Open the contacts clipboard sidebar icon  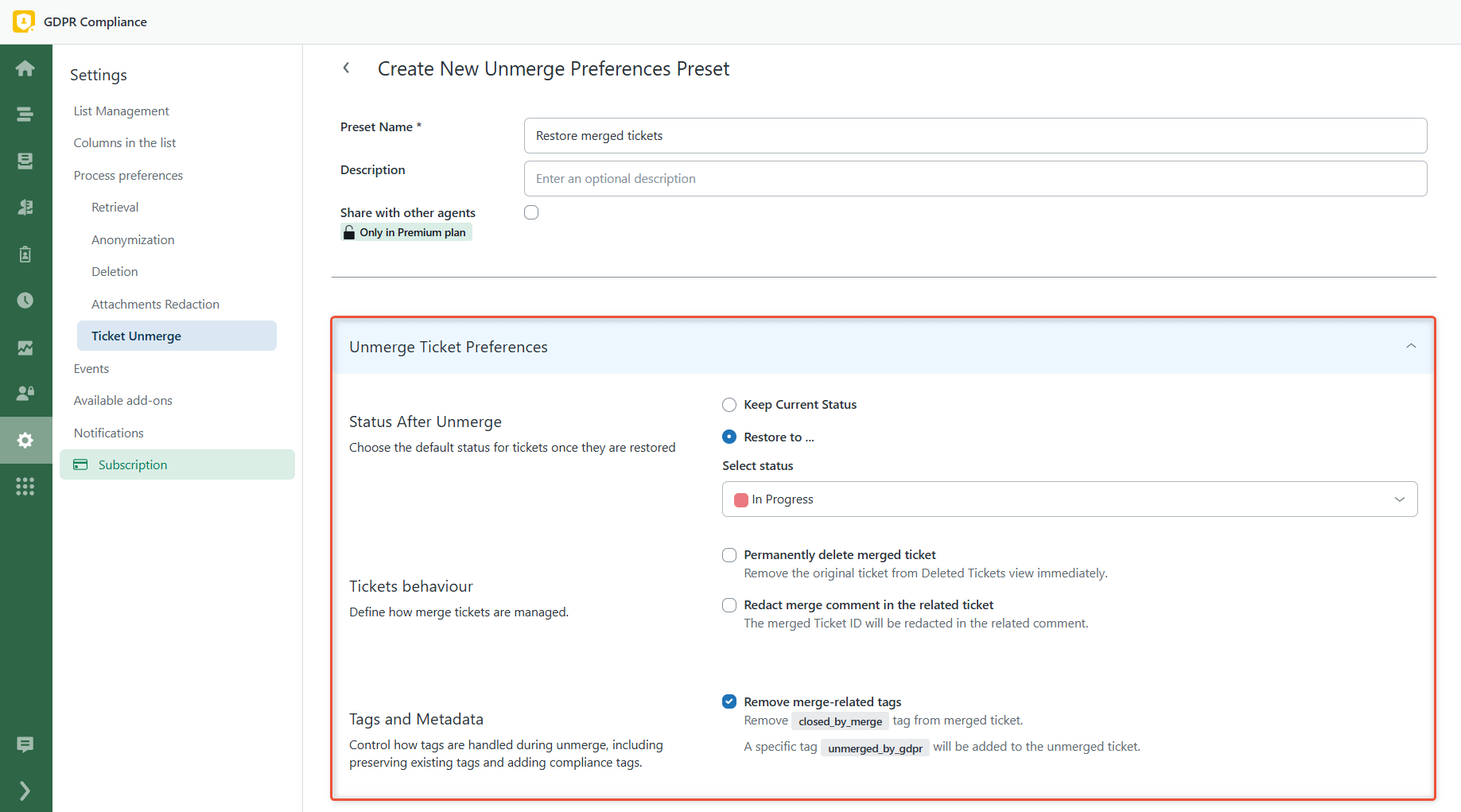tap(25, 254)
